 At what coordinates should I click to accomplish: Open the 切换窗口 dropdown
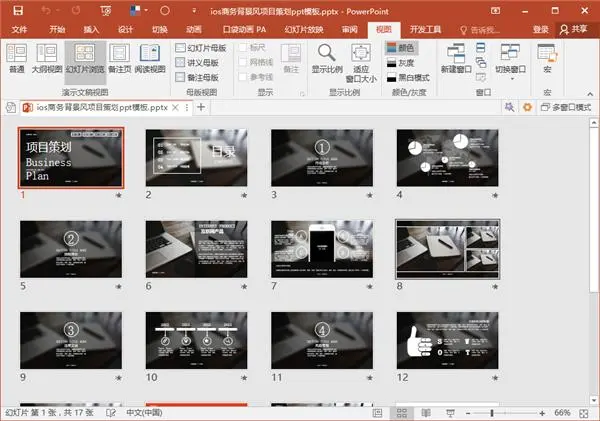pyautogui.click(x=510, y=61)
